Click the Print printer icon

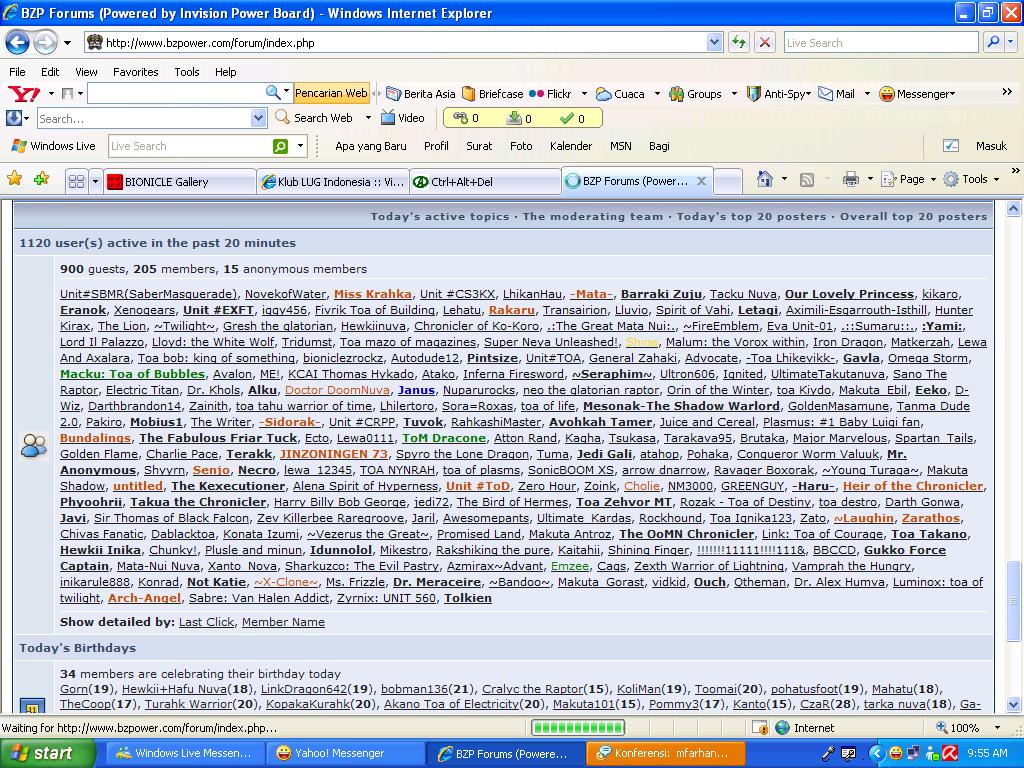pyautogui.click(x=850, y=179)
